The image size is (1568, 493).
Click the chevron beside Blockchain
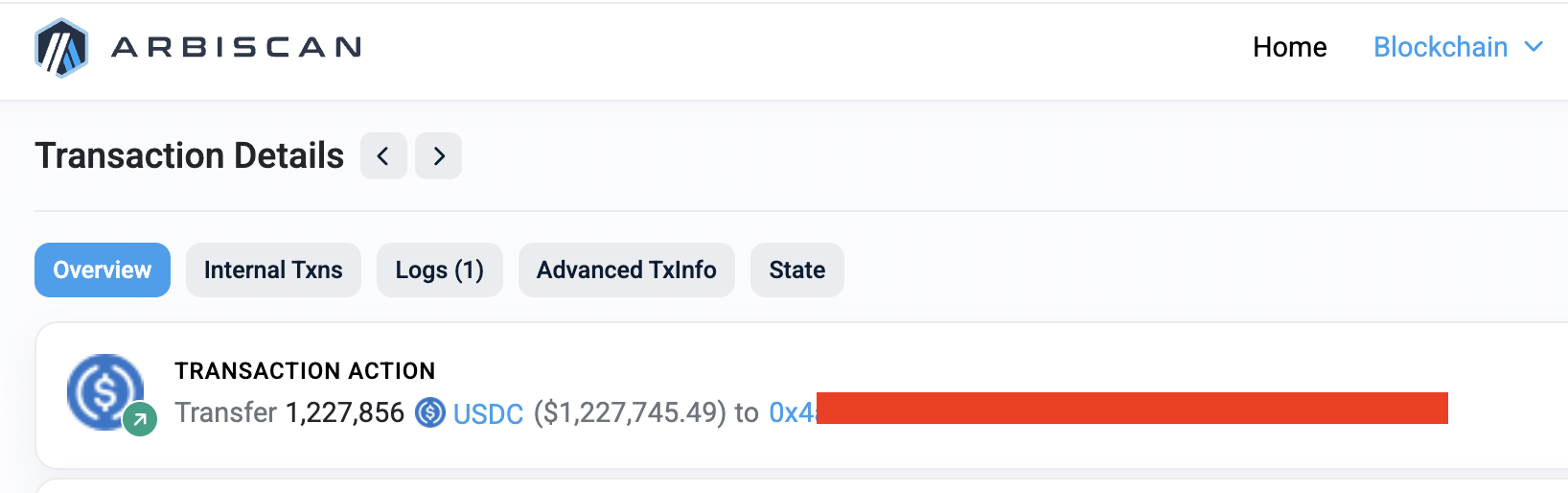pyautogui.click(x=1533, y=46)
